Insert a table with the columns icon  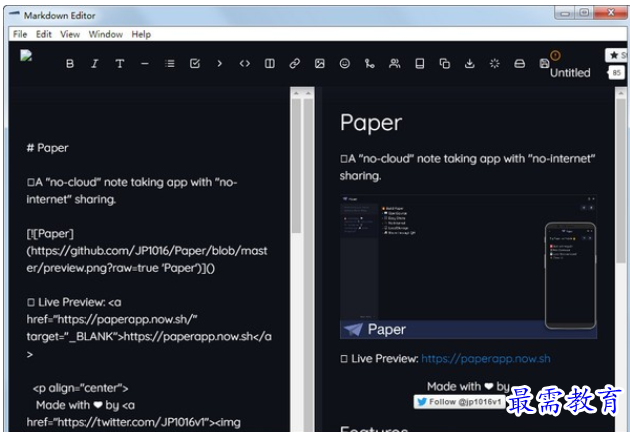coord(270,63)
